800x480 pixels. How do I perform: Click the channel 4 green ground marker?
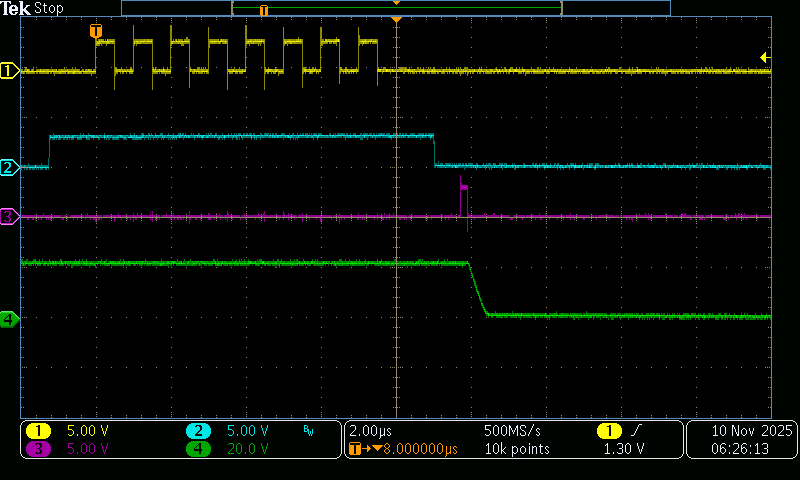click(9, 319)
